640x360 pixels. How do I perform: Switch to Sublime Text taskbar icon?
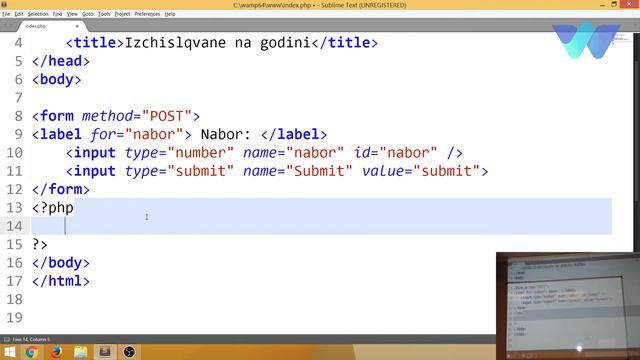point(105,352)
